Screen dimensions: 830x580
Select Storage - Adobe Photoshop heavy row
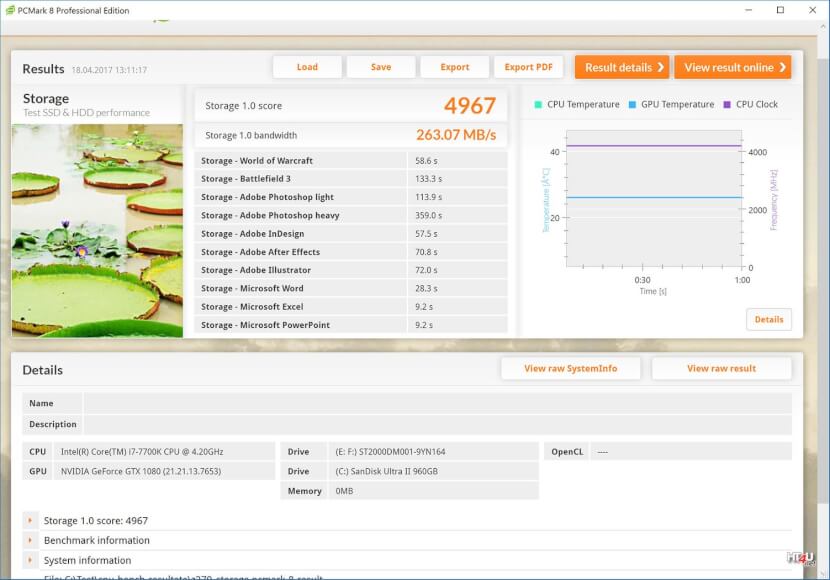(351, 215)
